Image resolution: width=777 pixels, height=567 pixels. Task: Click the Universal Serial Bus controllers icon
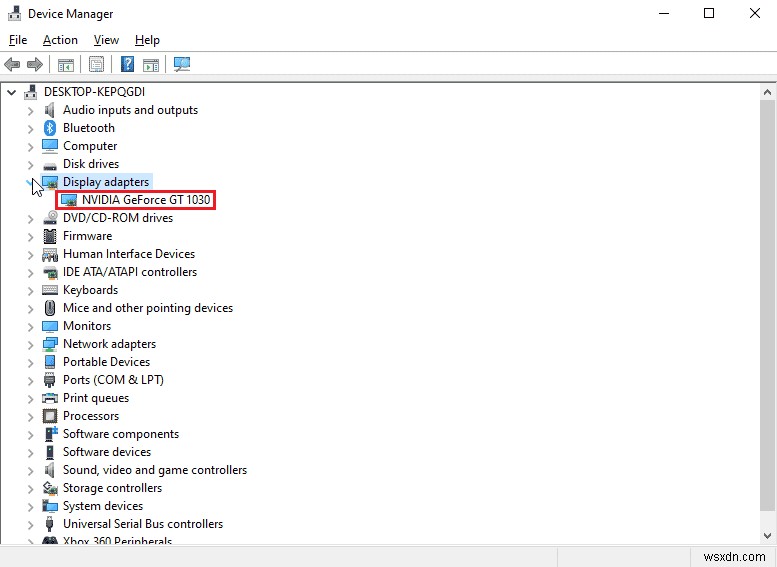50,524
